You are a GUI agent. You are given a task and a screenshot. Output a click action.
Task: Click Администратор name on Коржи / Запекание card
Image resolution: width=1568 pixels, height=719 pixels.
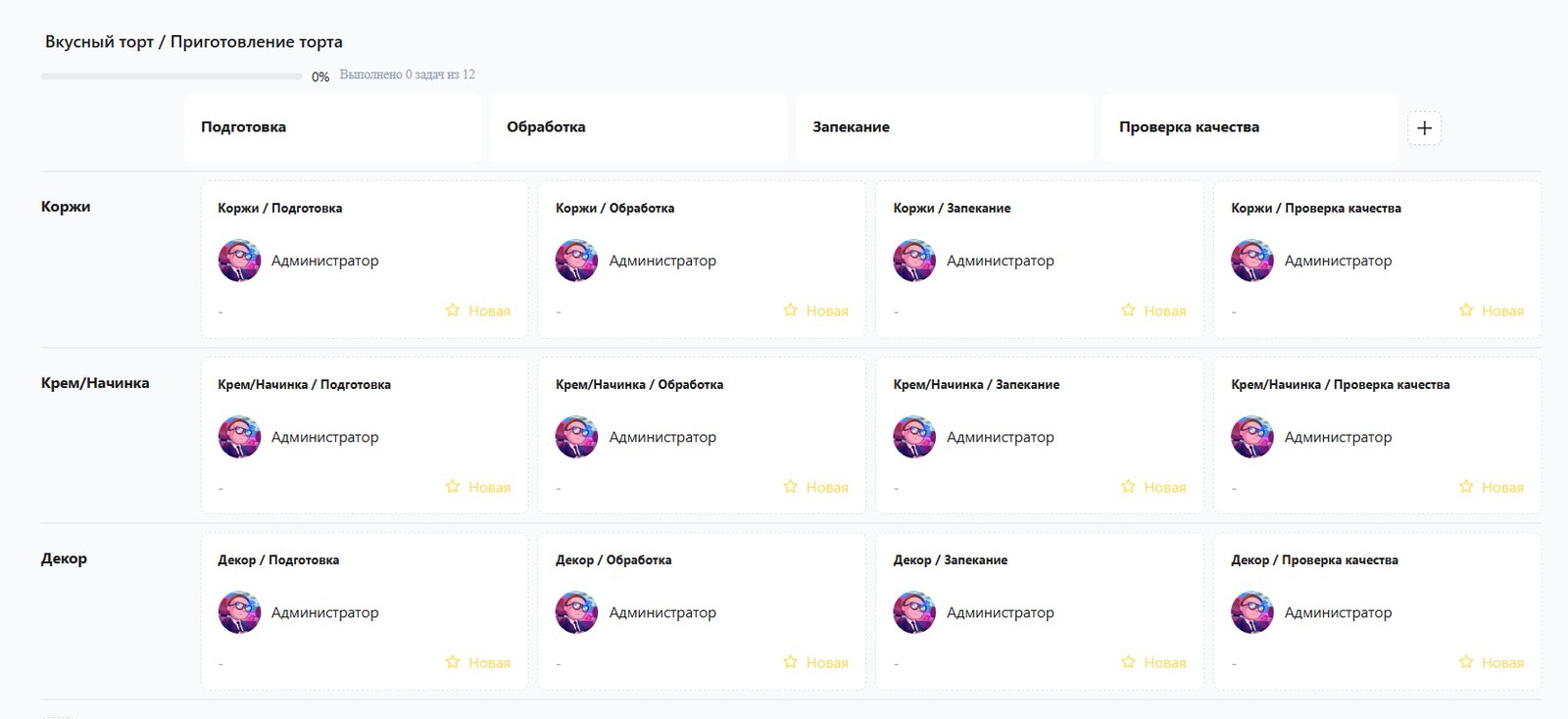coord(1001,262)
